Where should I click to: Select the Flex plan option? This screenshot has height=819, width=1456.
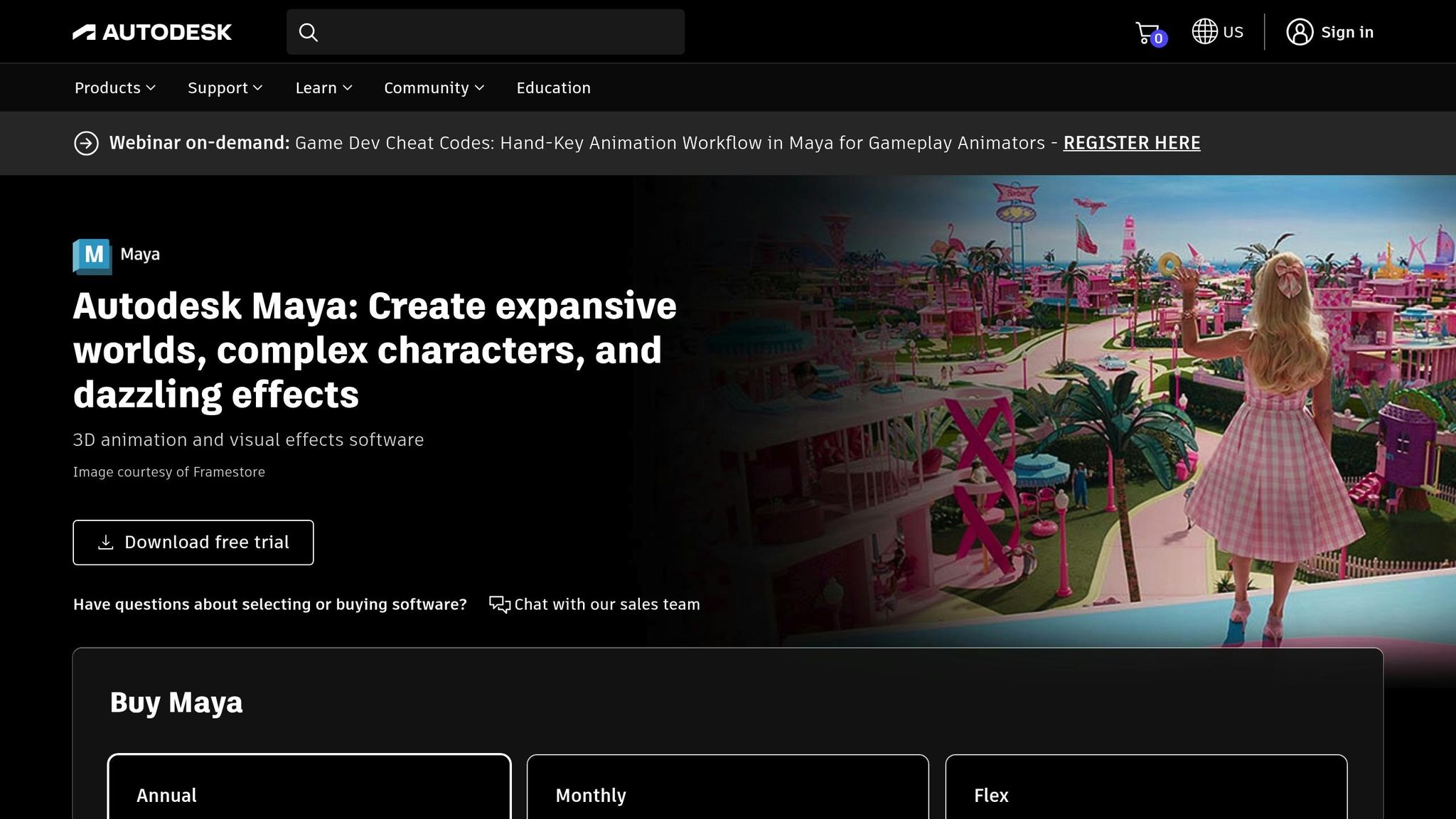tap(1146, 786)
